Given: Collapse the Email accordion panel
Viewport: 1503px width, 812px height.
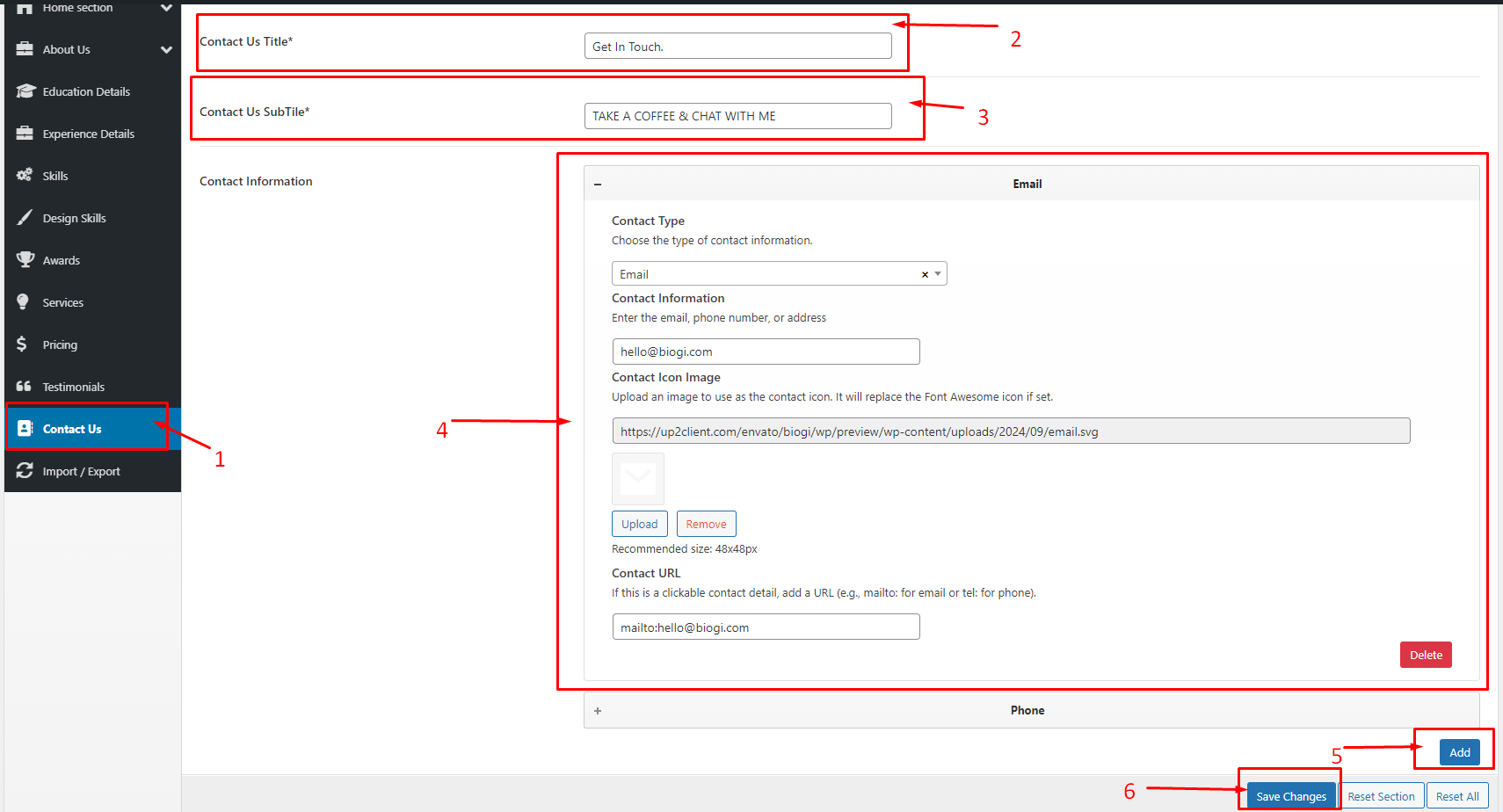Looking at the screenshot, I should 598,185.
